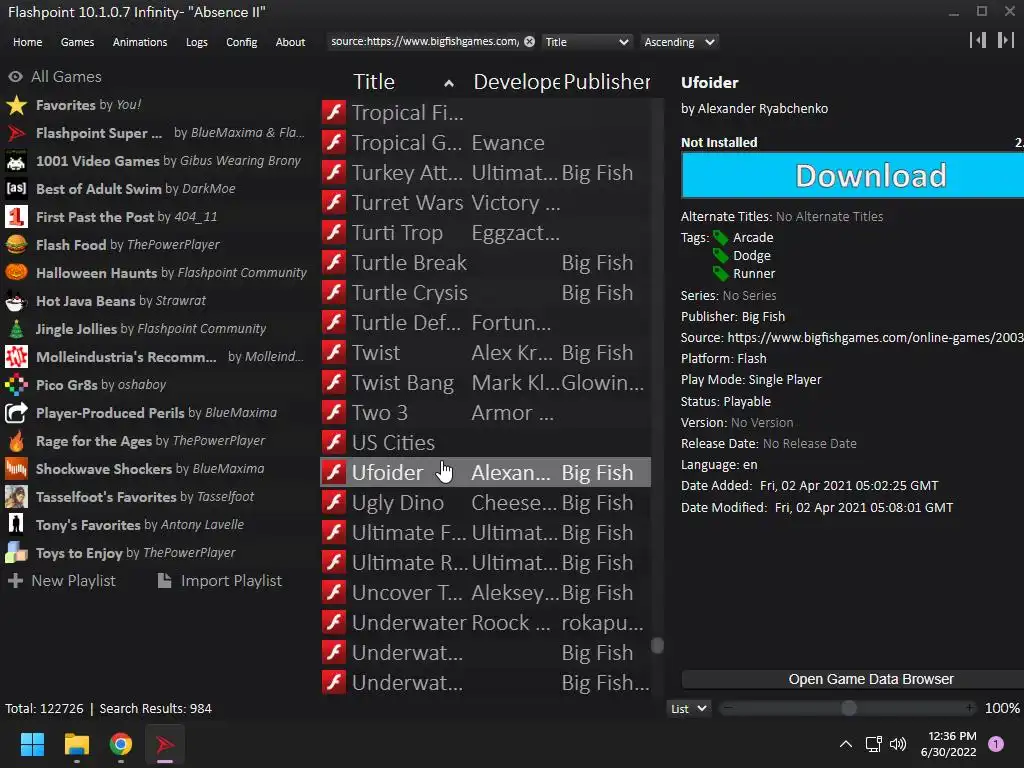This screenshot has width=1024, height=768.
Task: Select the Twist Bang game row
Action: [486, 383]
